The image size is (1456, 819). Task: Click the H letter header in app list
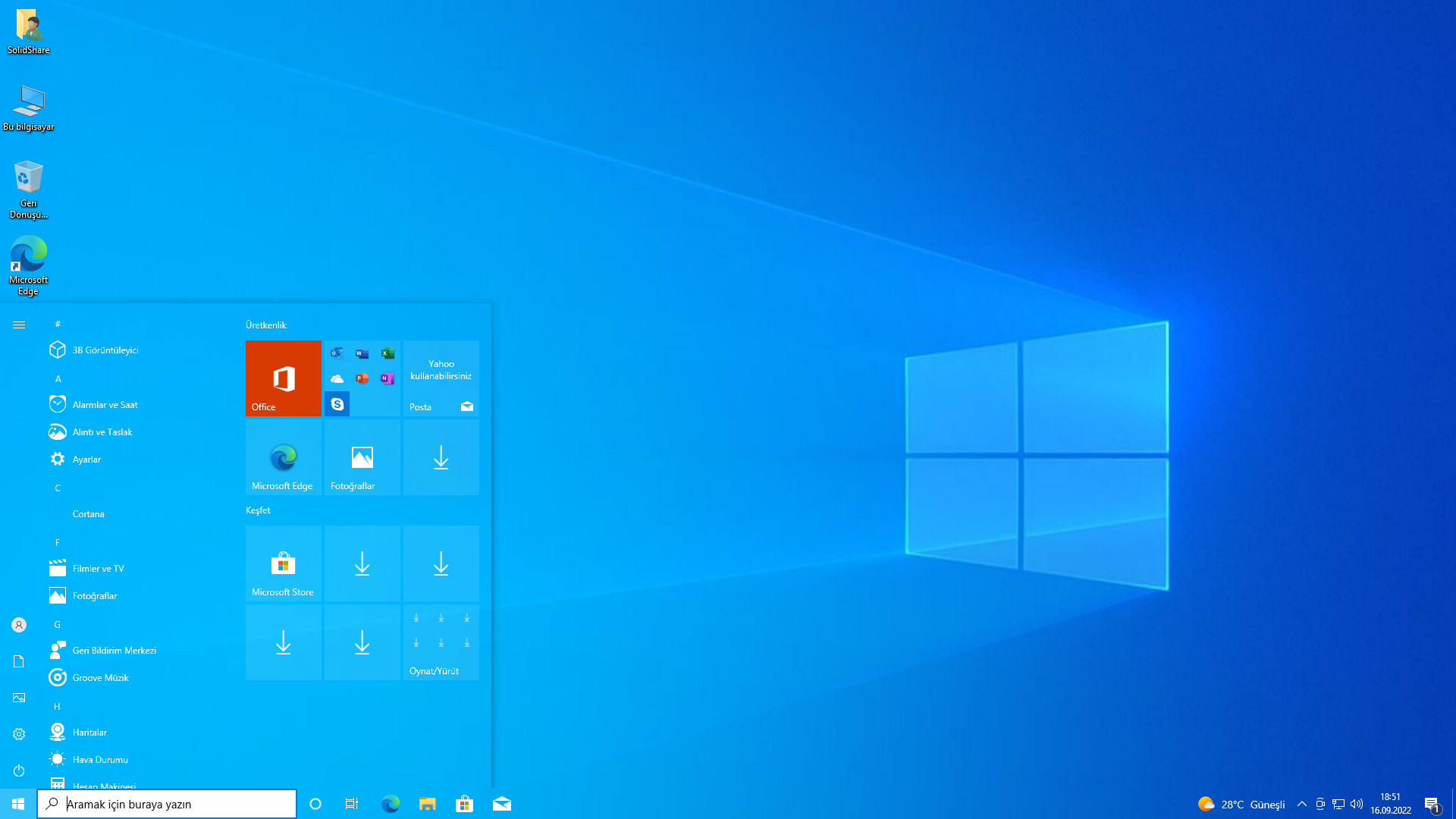58,706
